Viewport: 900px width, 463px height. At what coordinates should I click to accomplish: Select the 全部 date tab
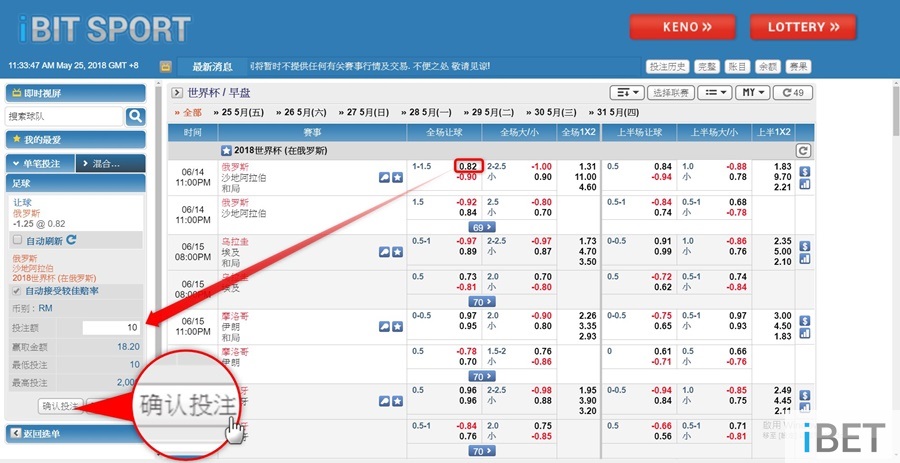(188, 112)
